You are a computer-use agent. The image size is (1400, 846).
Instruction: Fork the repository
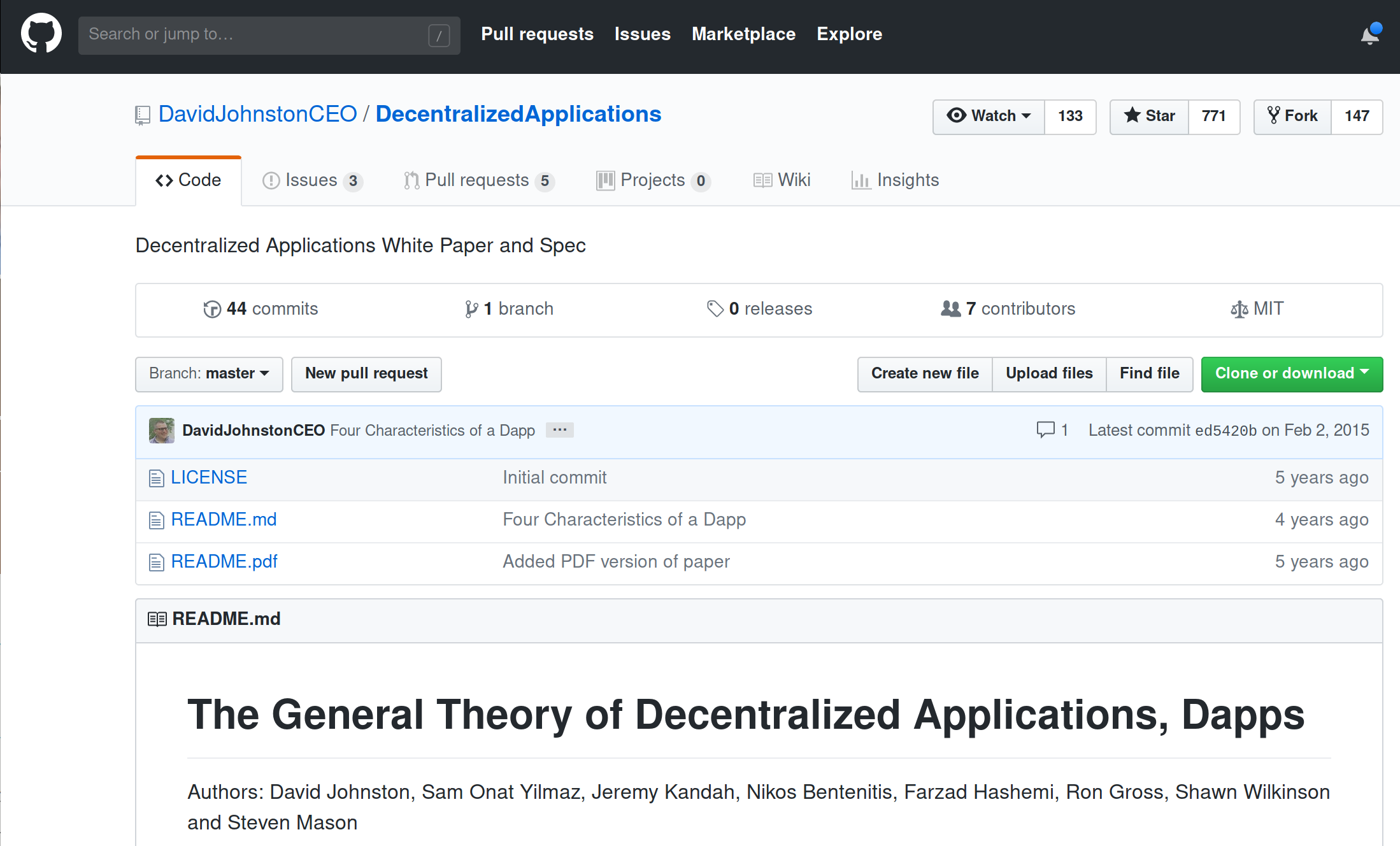1292,116
